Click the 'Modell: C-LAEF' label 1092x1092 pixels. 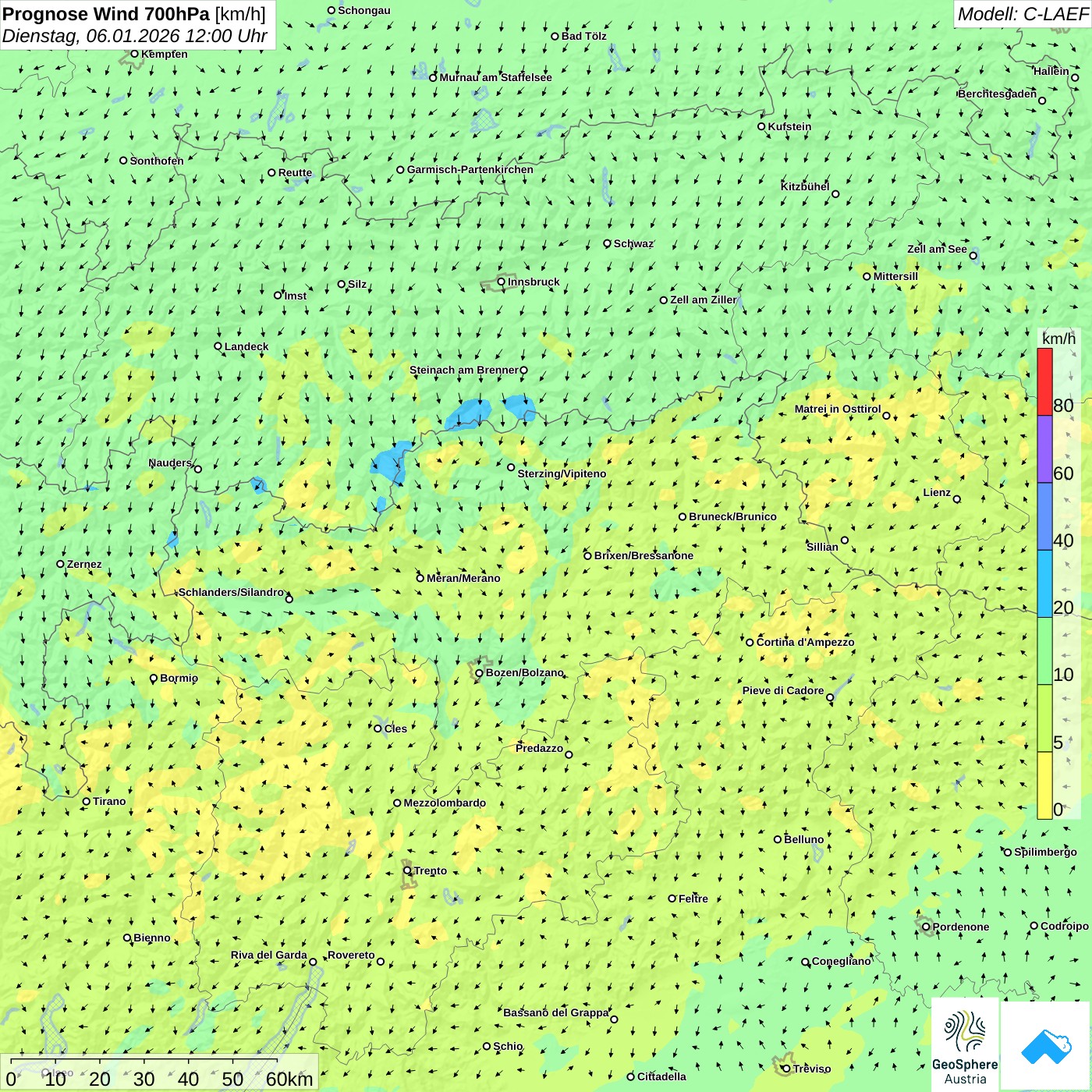point(1023,13)
